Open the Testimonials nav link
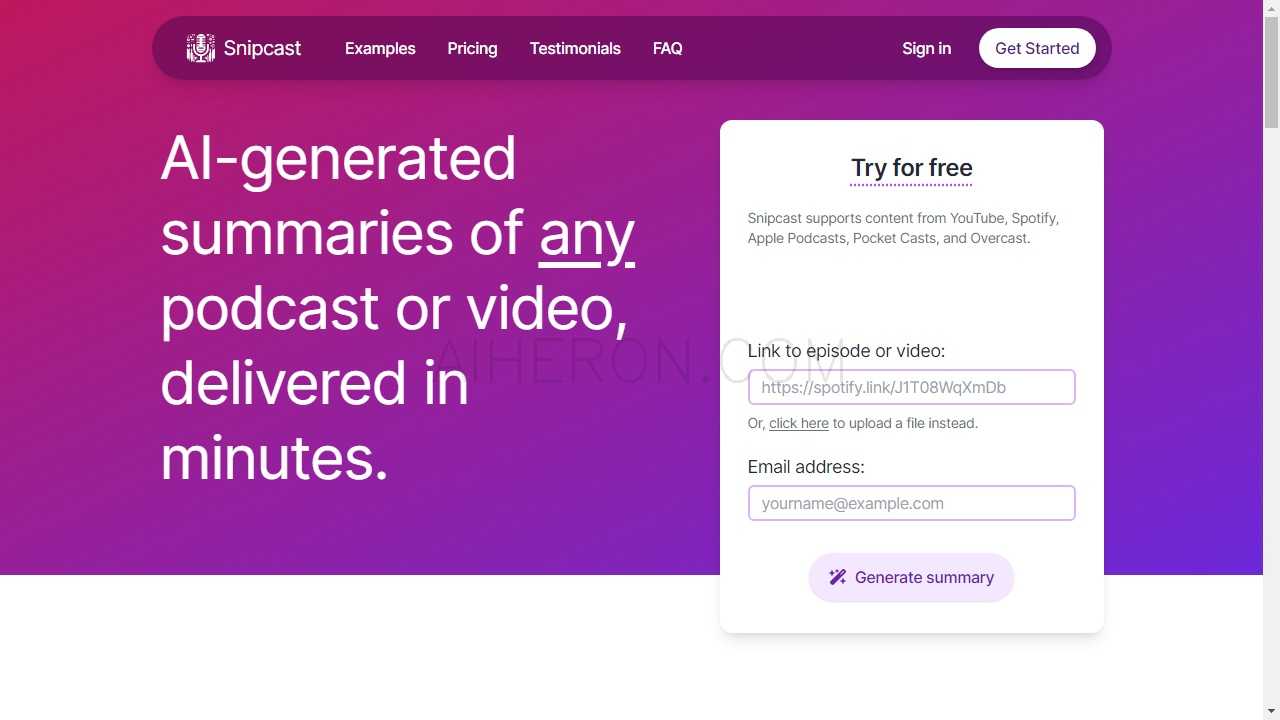The image size is (1280, 720). 575,48
